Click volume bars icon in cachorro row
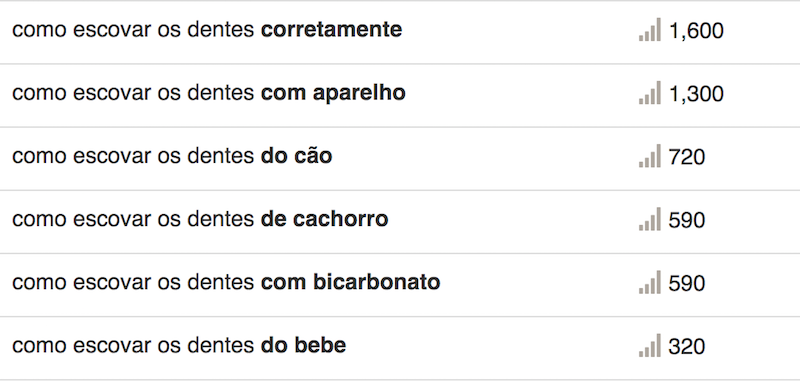 click(649, 219)
